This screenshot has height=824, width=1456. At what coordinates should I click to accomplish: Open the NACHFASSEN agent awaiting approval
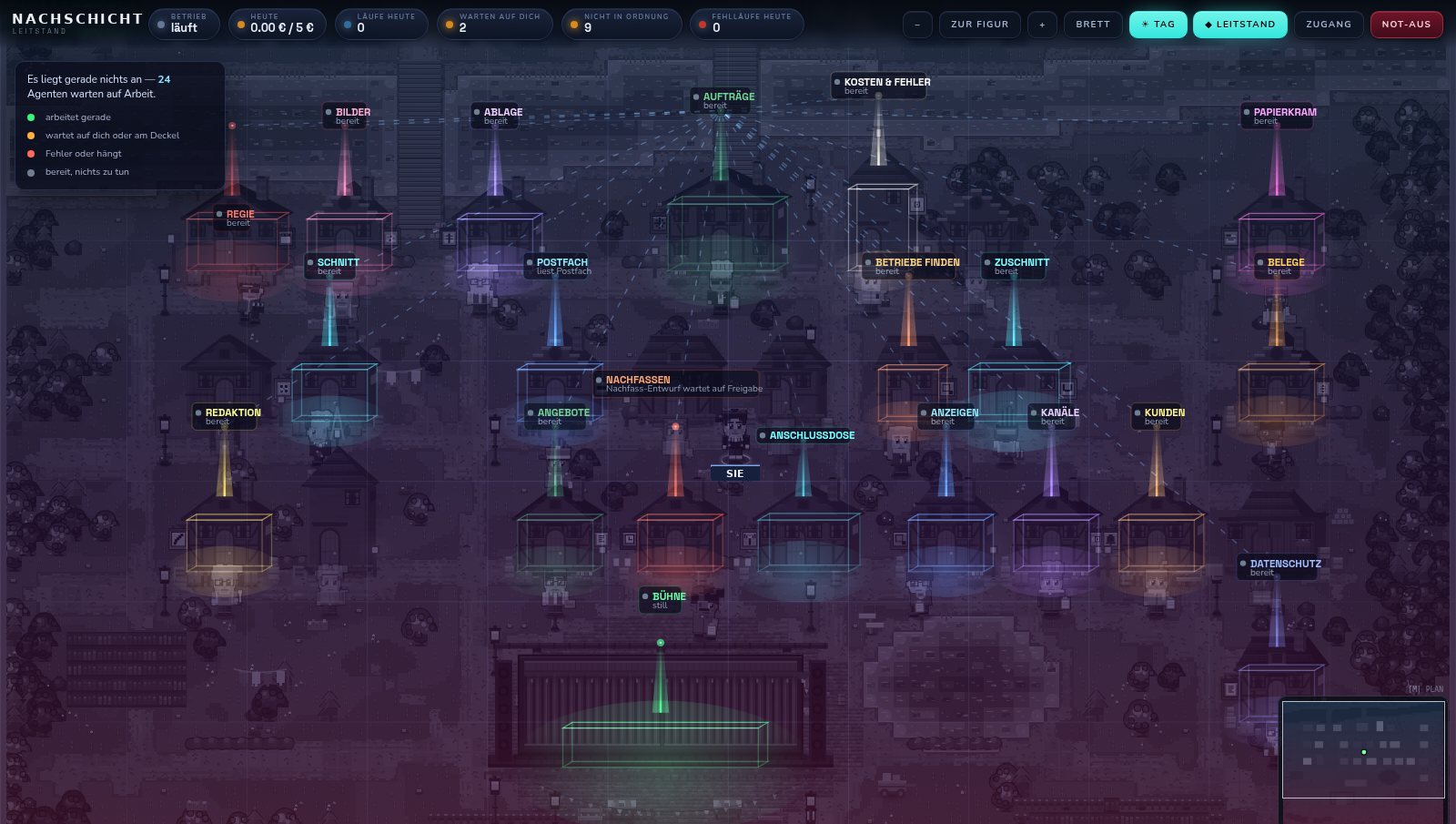[x=677, y=383]
